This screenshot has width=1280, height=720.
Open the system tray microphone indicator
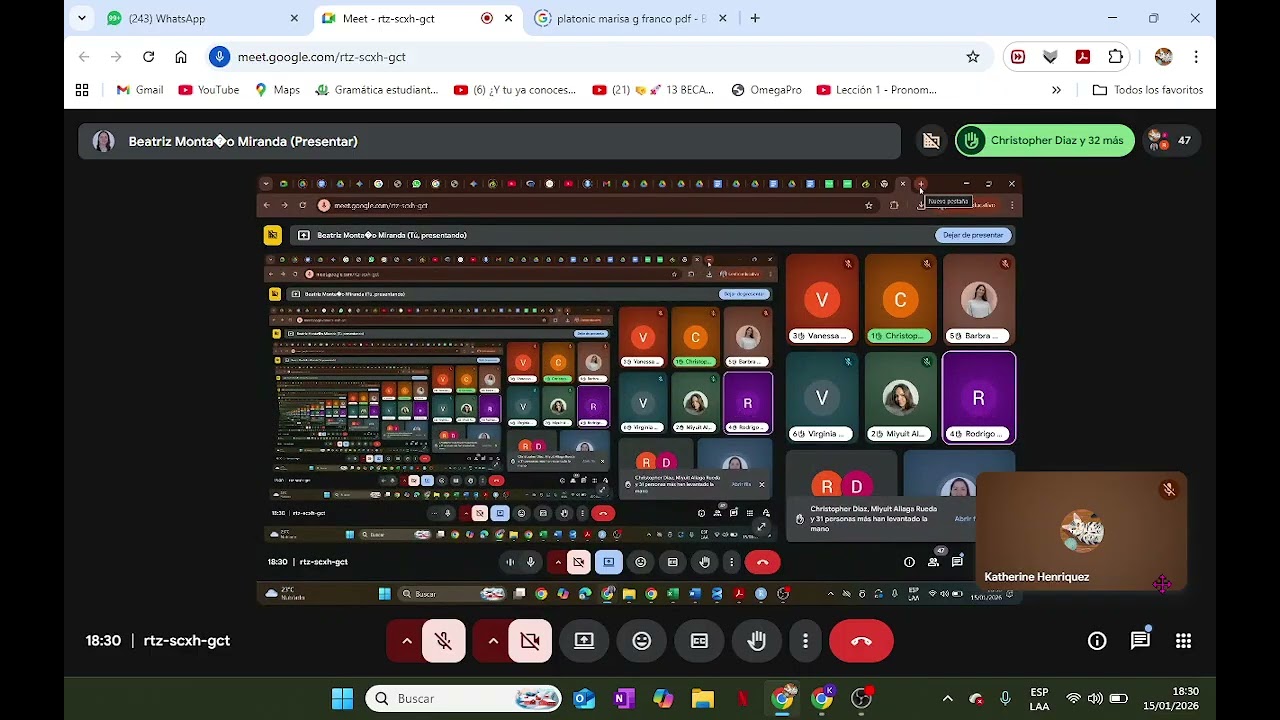tap(1005, 698)
